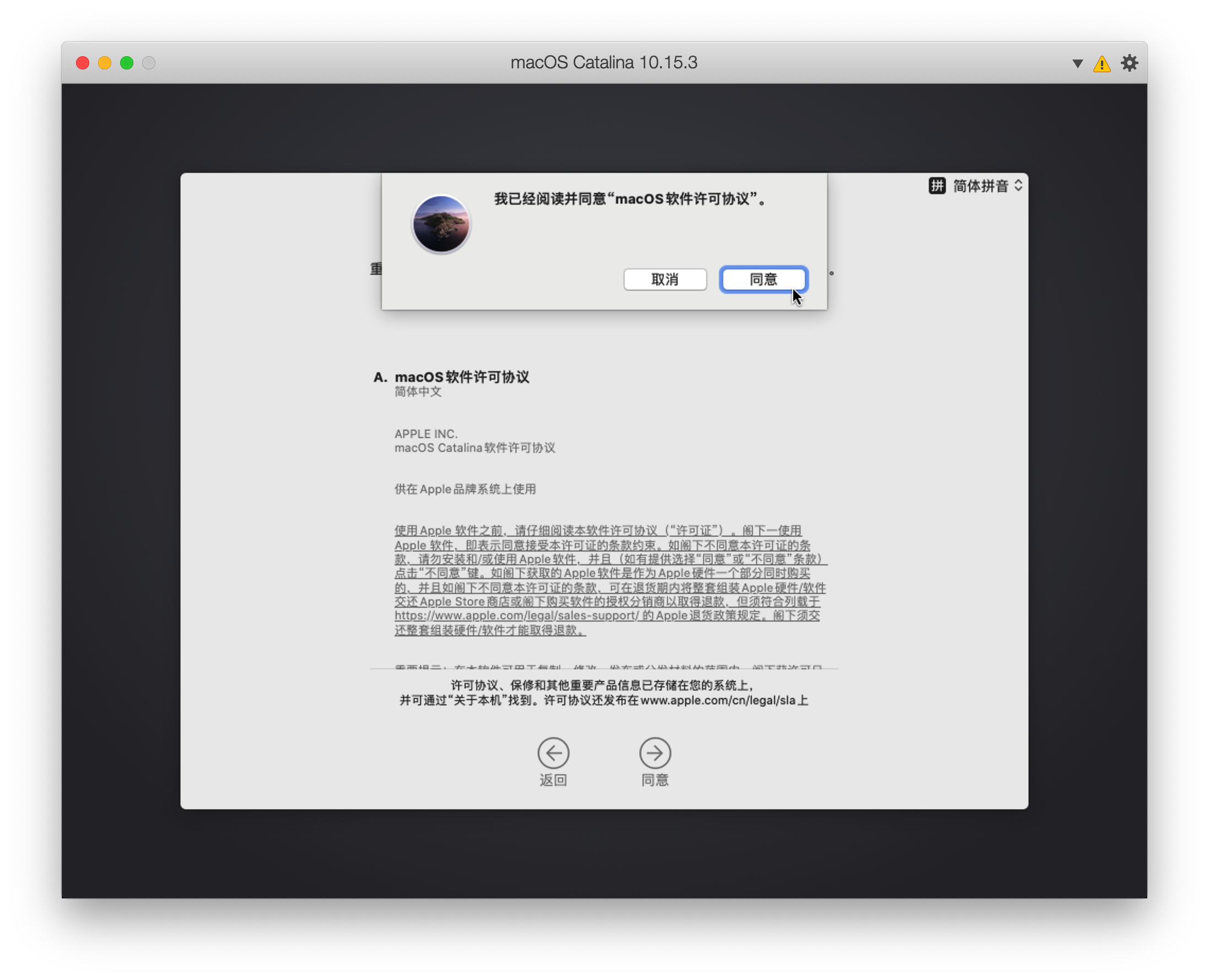Click the yellow minimize window button
Screen dimensions: 1209x980
pos(105,63)
